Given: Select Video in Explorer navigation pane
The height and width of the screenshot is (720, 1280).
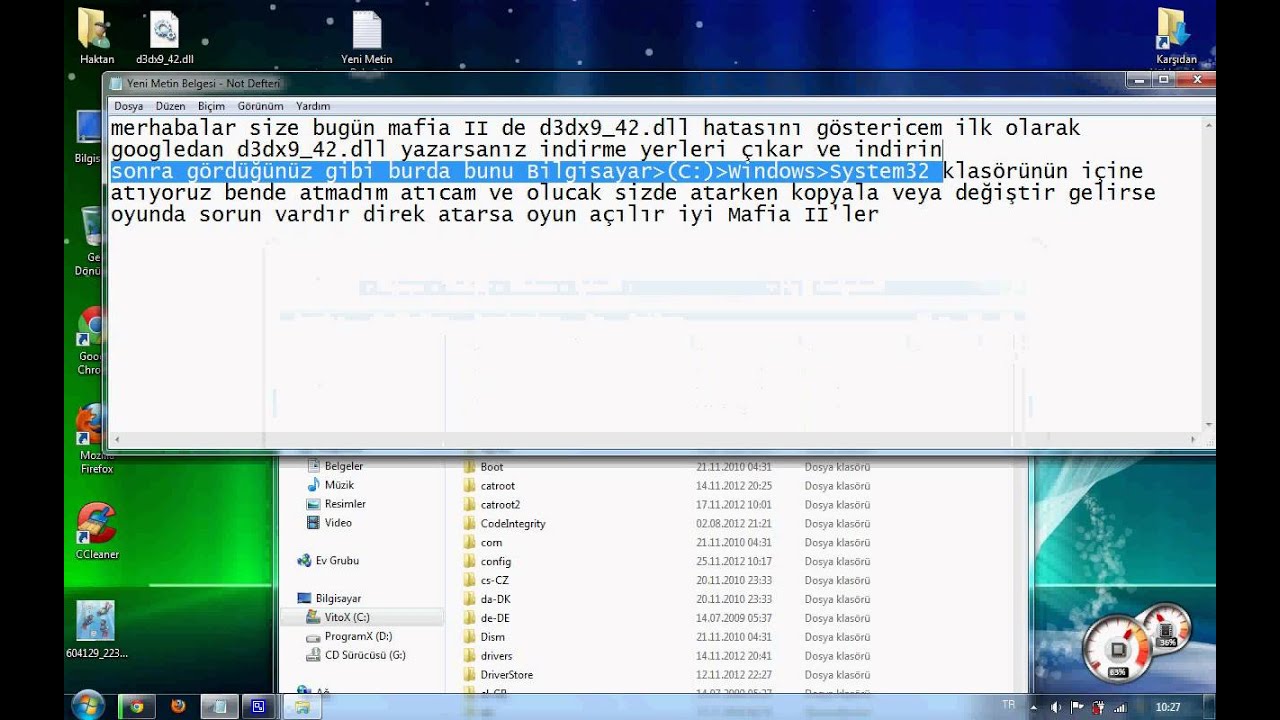Looking at the screenshot, I should point(329,523).
